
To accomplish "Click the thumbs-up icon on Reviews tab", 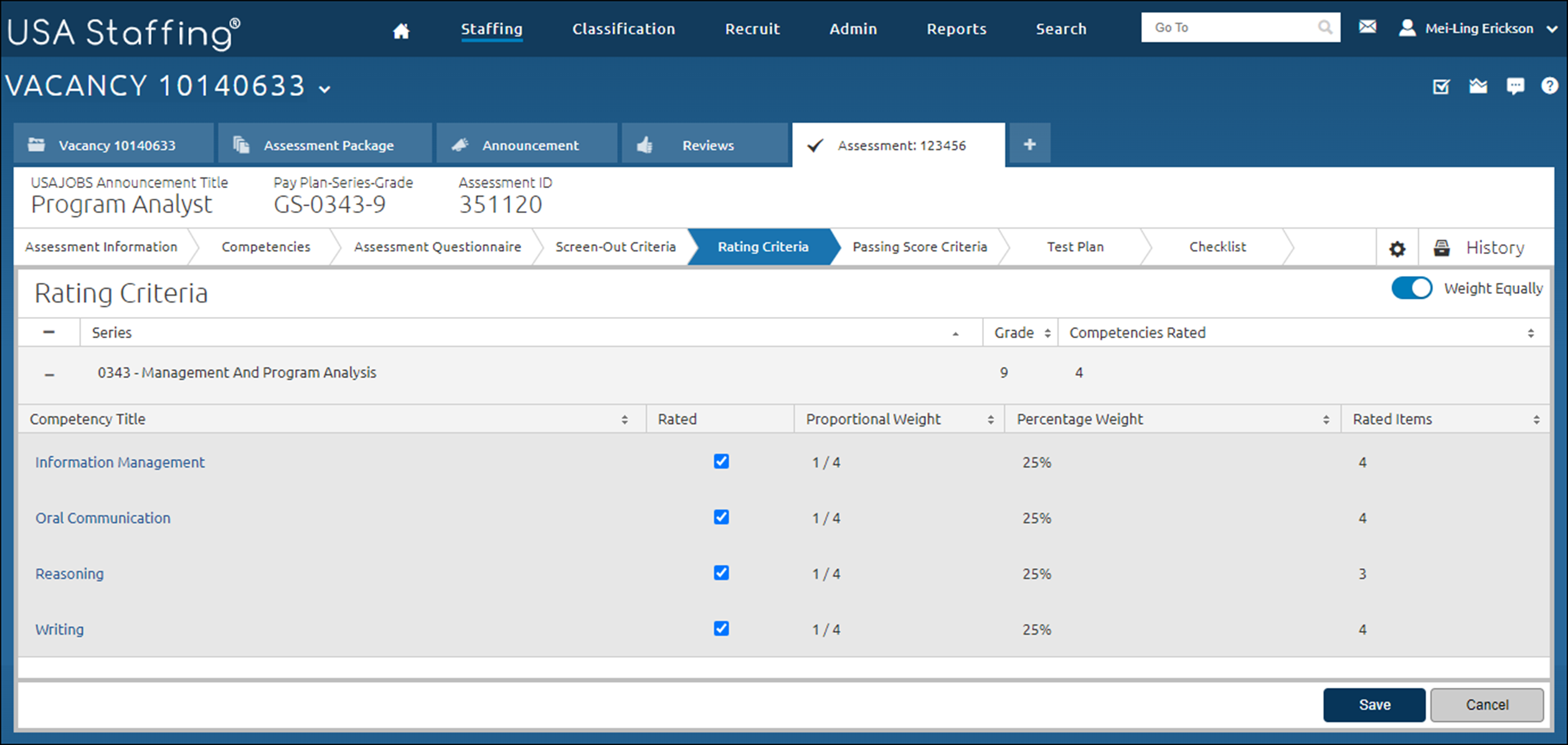I will (x=645, y=145).
